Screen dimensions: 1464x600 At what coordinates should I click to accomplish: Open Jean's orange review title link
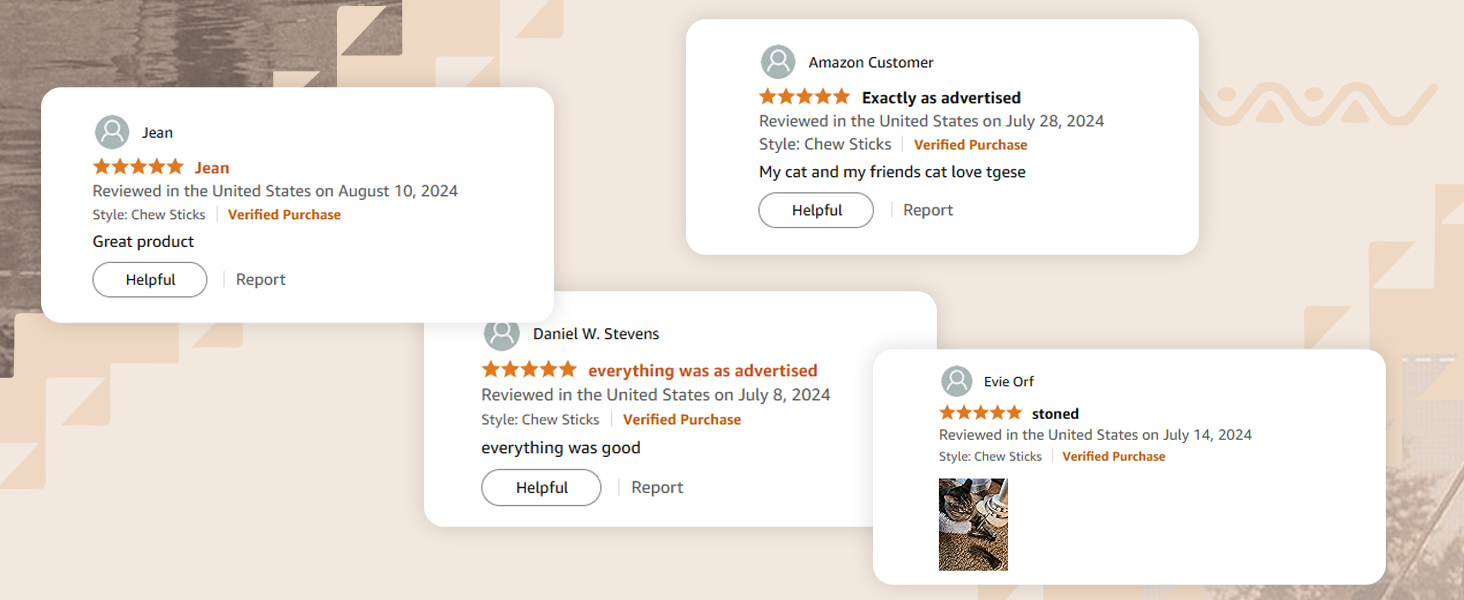click(212, 167)
